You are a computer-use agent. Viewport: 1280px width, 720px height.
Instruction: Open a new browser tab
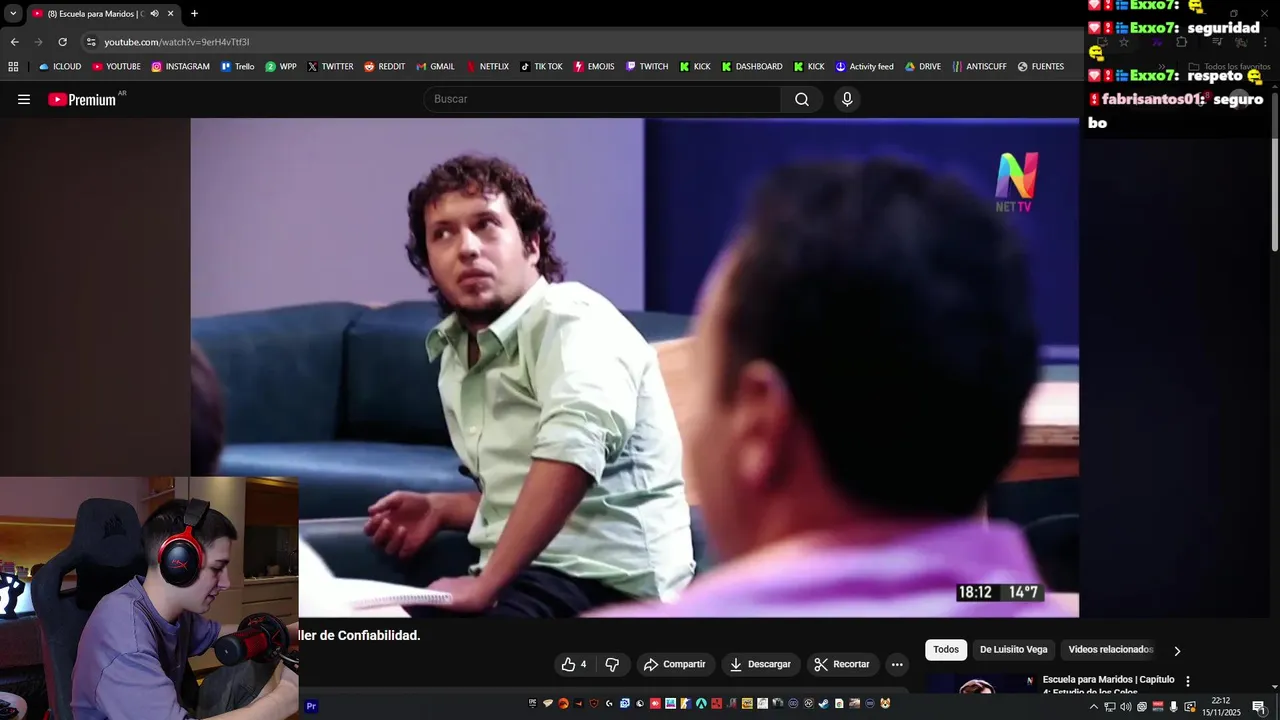tap(194, 14)
